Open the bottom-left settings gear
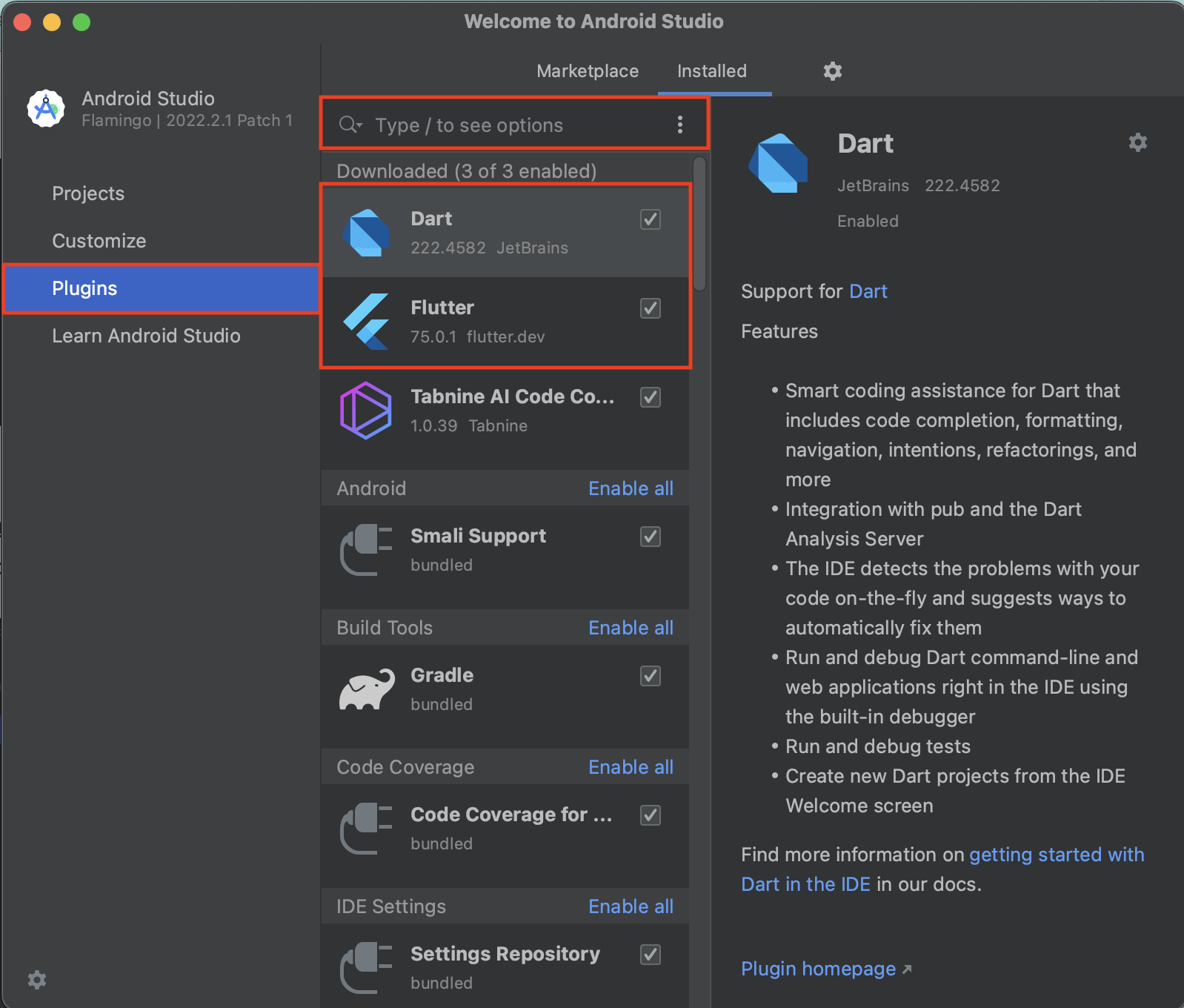This screenshot has height=1008, width=1184. point(37,980)
